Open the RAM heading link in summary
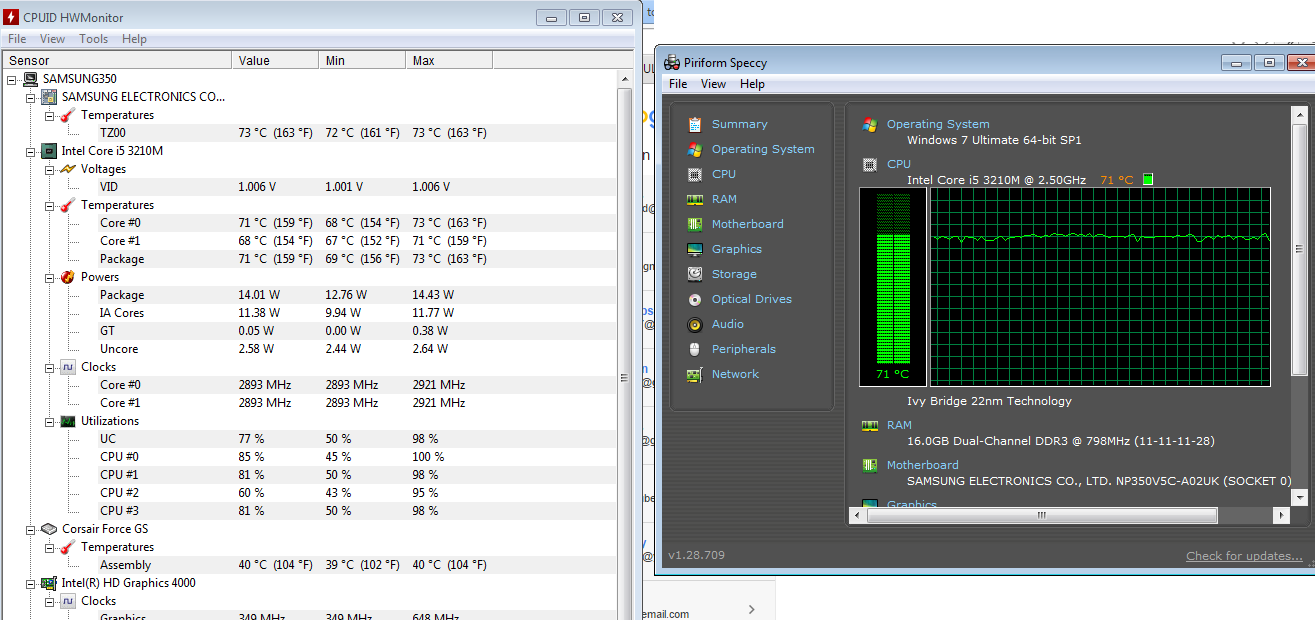Viewport: 1315px width, 620px height. [x=899, y=425]
